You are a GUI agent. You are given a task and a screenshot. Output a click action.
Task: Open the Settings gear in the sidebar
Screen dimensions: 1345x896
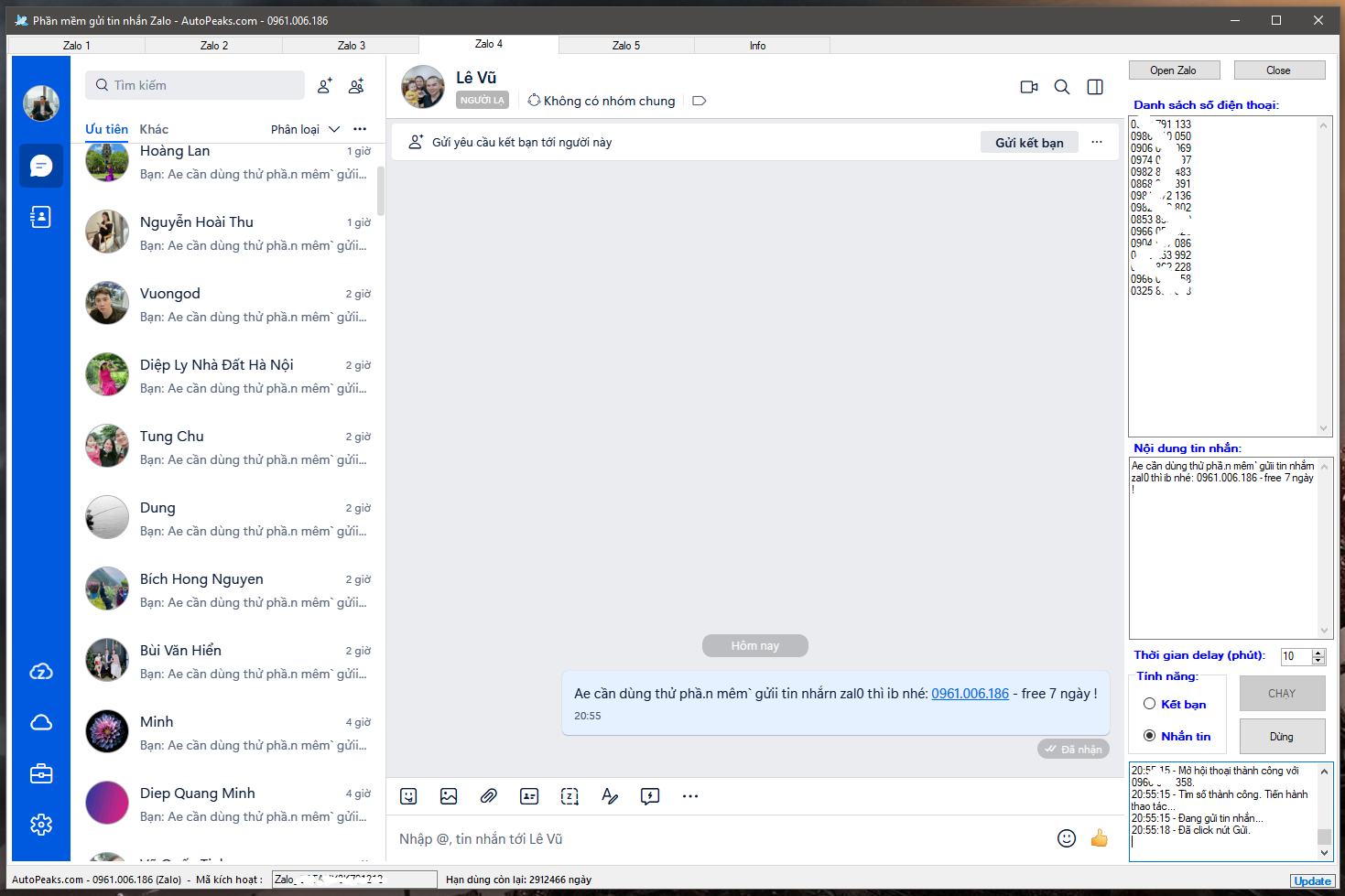click(x=40, y=825)
